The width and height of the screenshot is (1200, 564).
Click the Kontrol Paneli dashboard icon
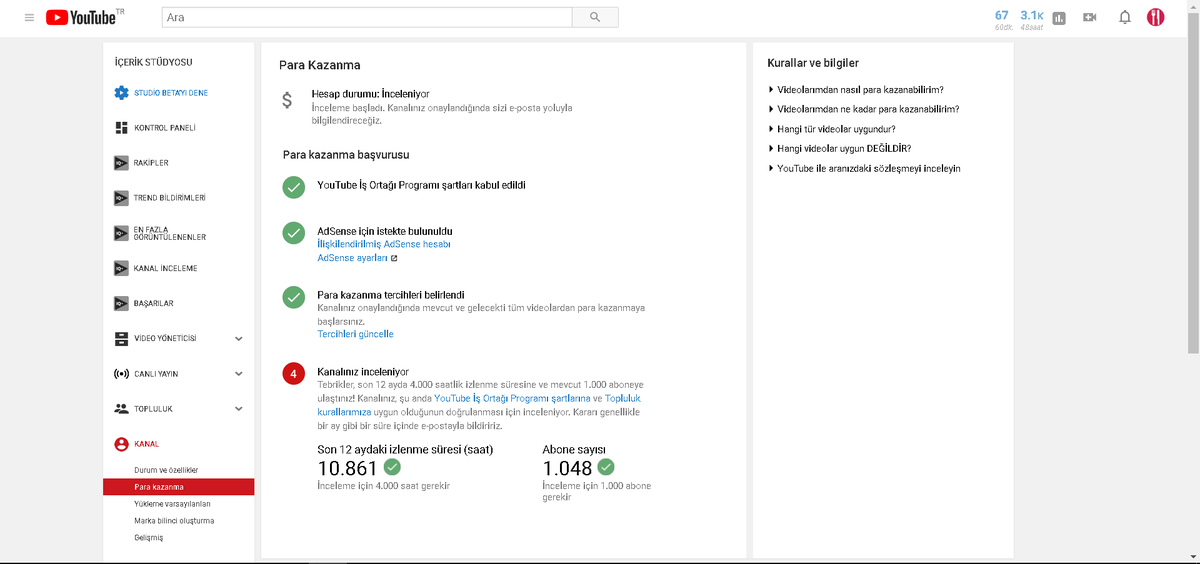(121, 128)
